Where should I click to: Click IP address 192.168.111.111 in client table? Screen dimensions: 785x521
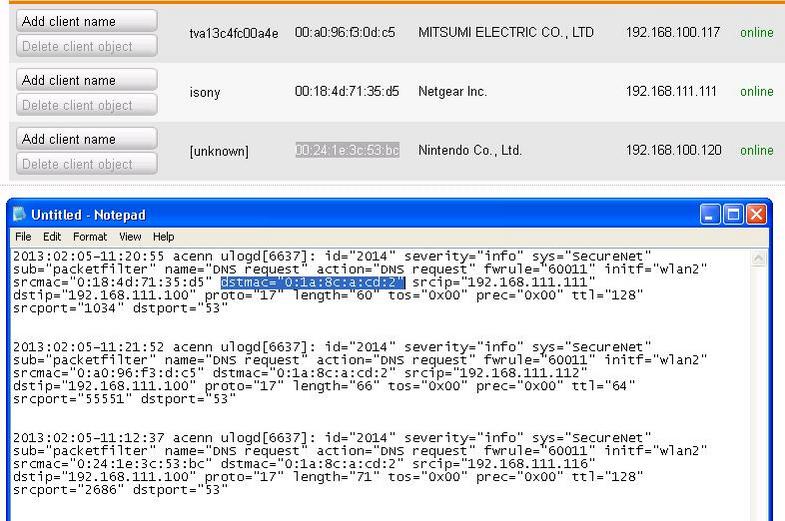tap(671, 91)
